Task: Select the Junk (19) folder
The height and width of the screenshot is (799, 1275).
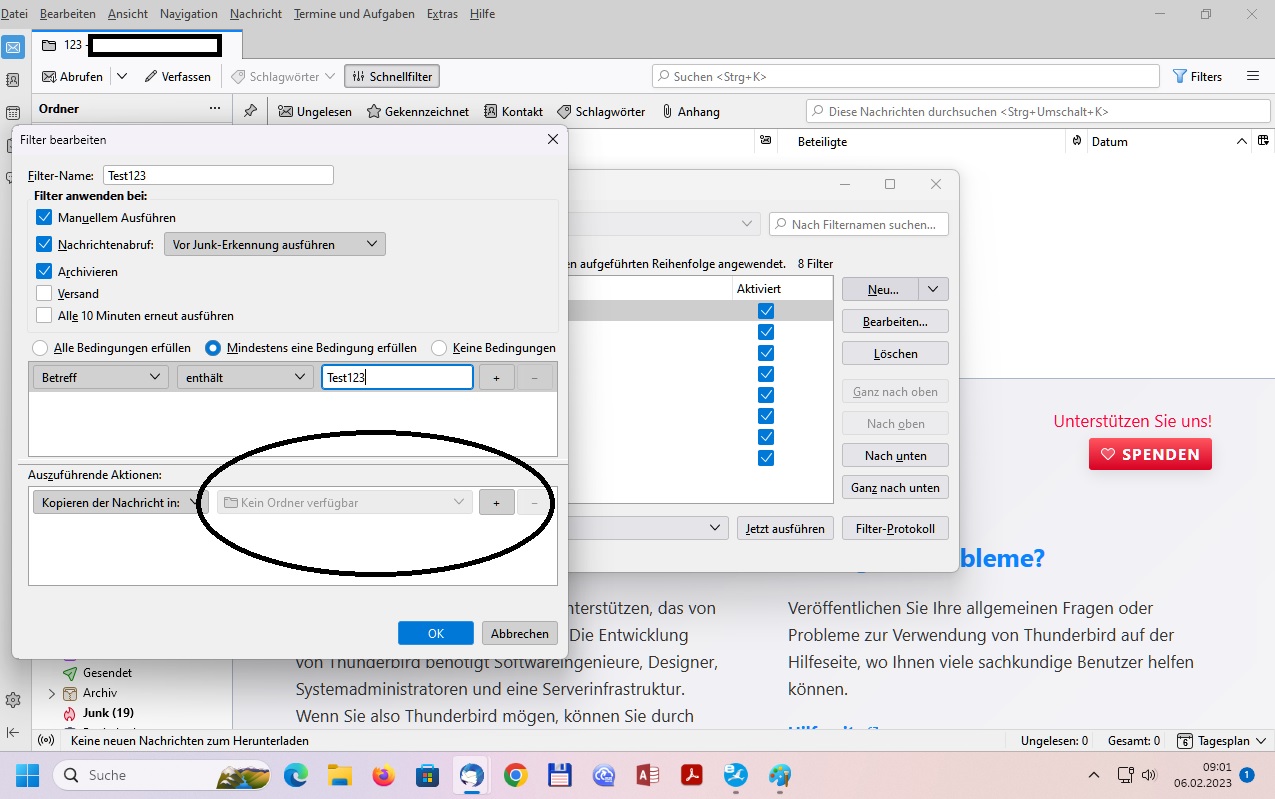Action: [108, 713]
